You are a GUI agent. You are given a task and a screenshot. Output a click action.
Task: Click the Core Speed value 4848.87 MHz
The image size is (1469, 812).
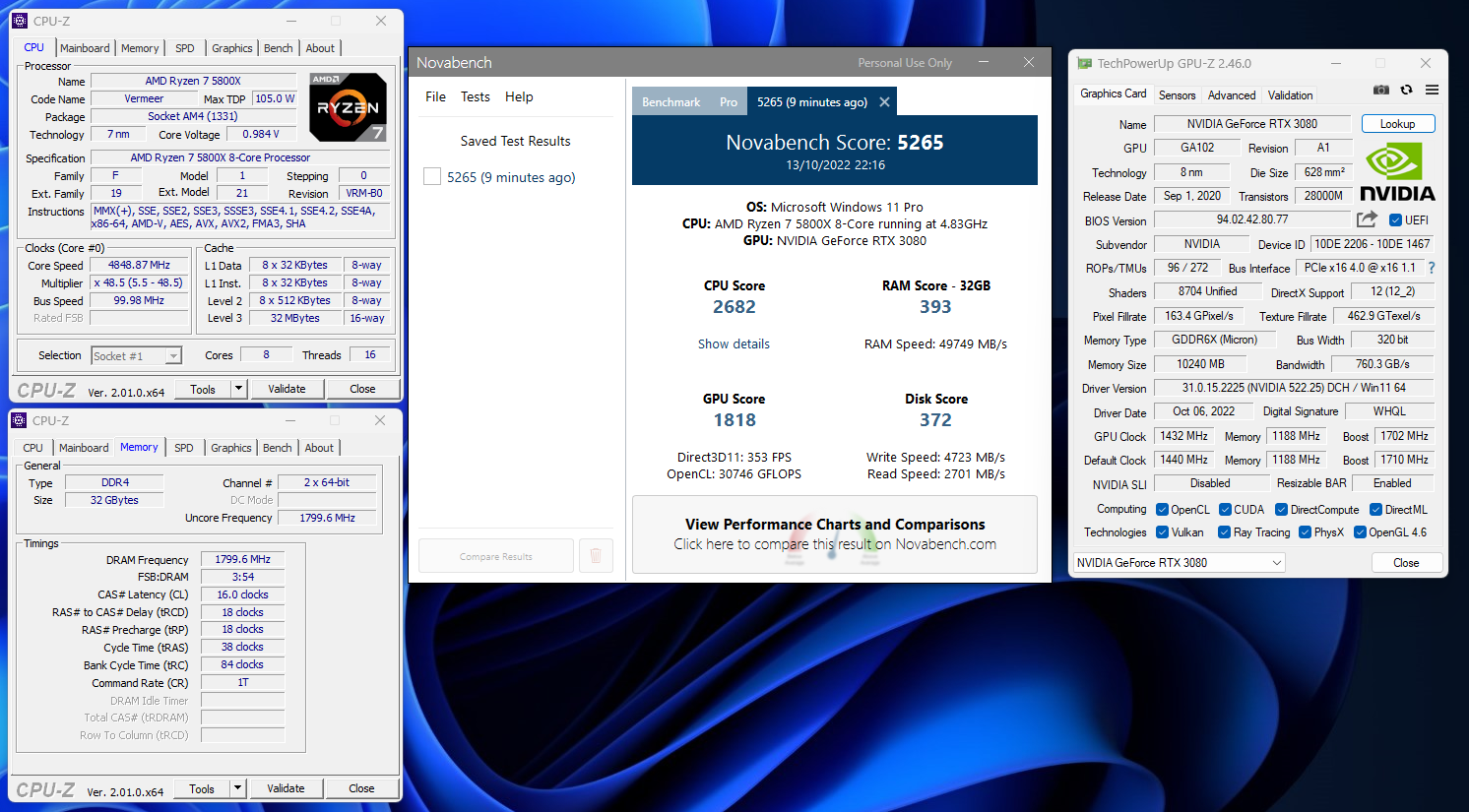[x=139, y=265]
